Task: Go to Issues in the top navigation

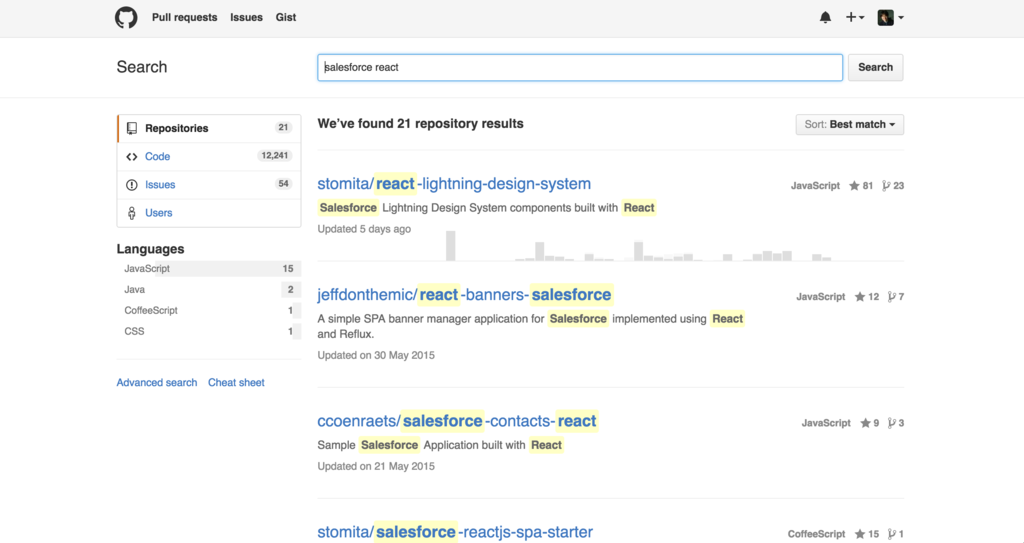Action: coord(246,18)
